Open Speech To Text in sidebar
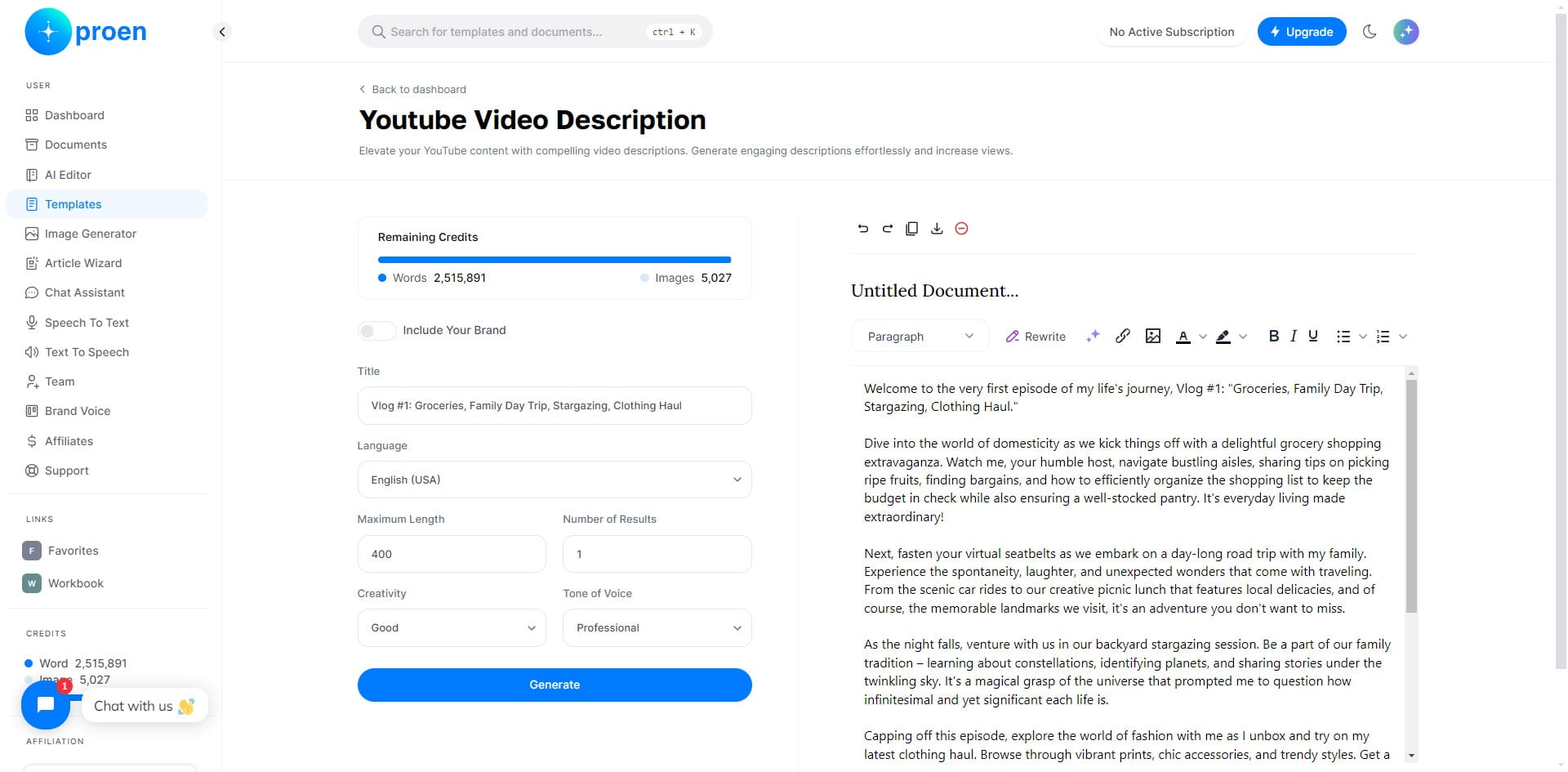The height and width of the screenshot is (772, 1568). point(106,323)
